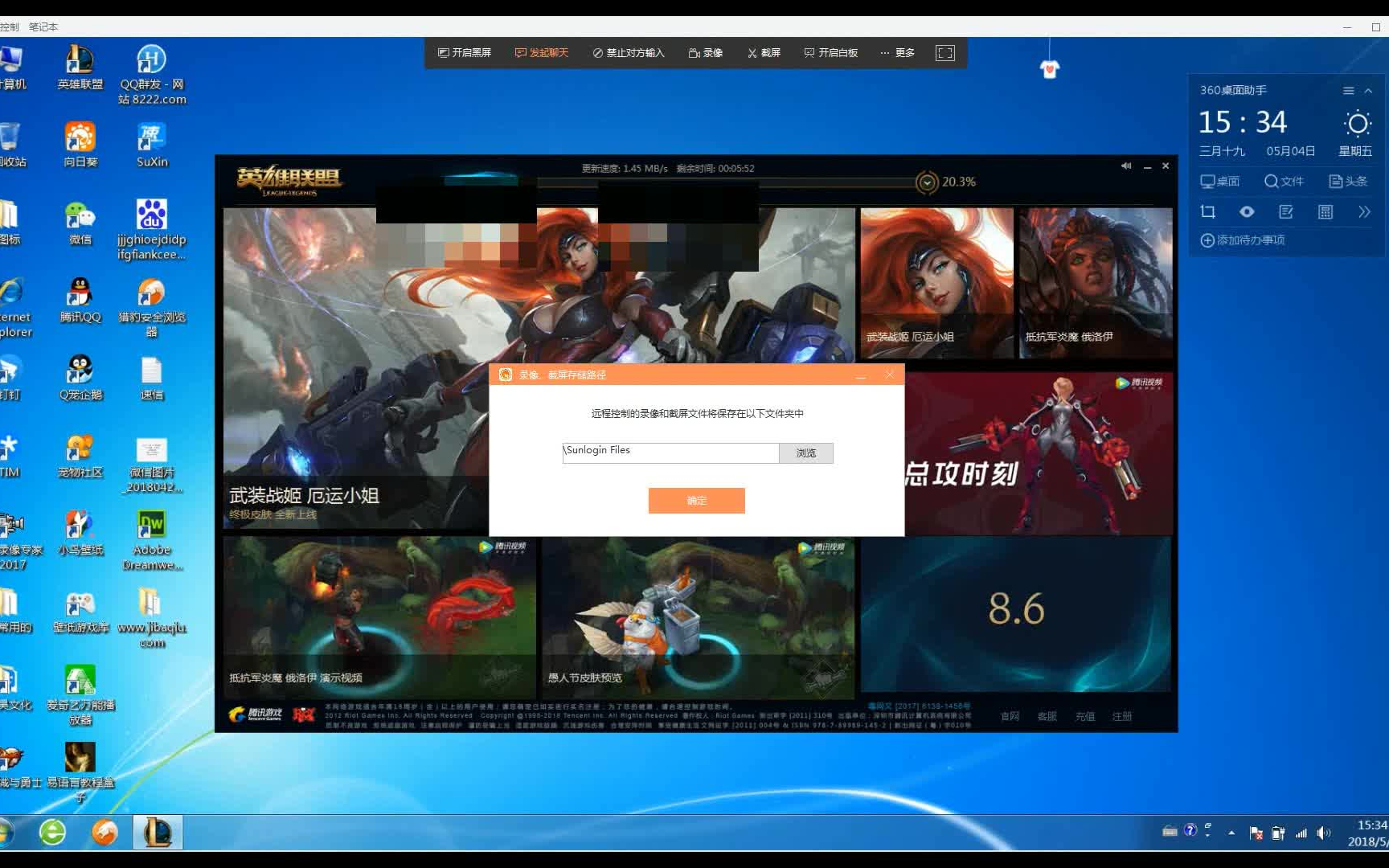
Task: Open the 抵抗军炎魔 俄洛伊 thumbnail
Action: [1096, 283]
